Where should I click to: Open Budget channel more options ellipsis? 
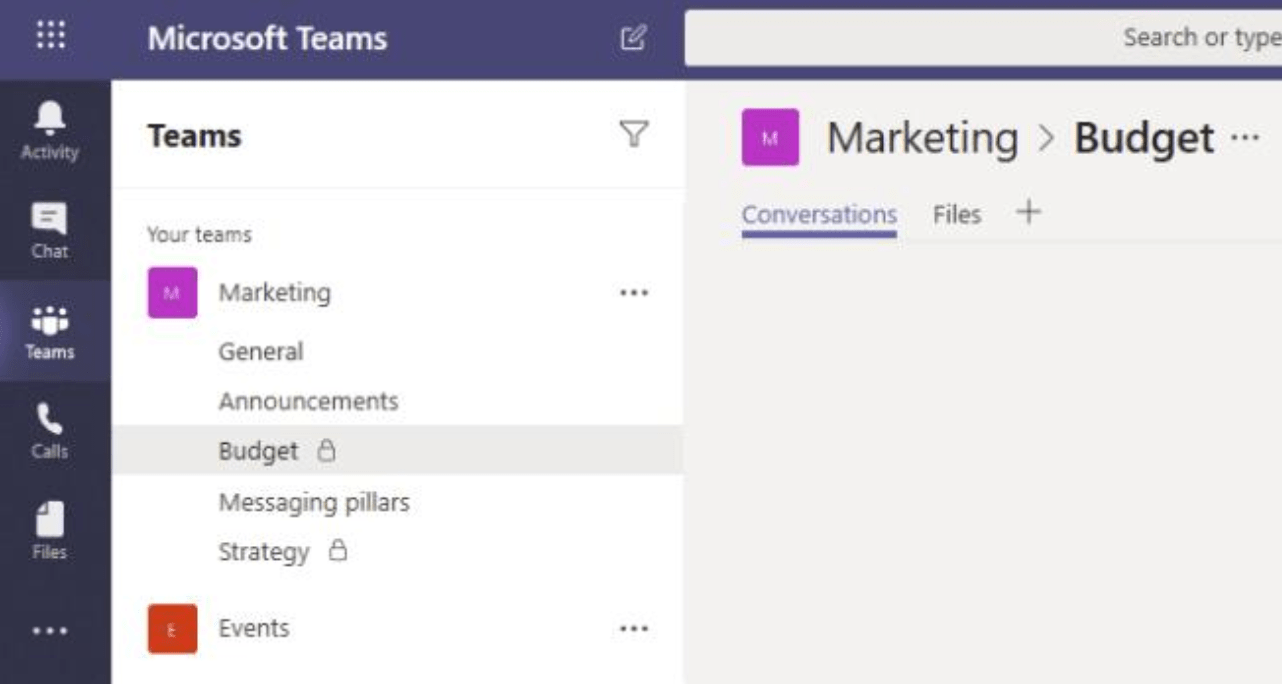[1245, 138]
